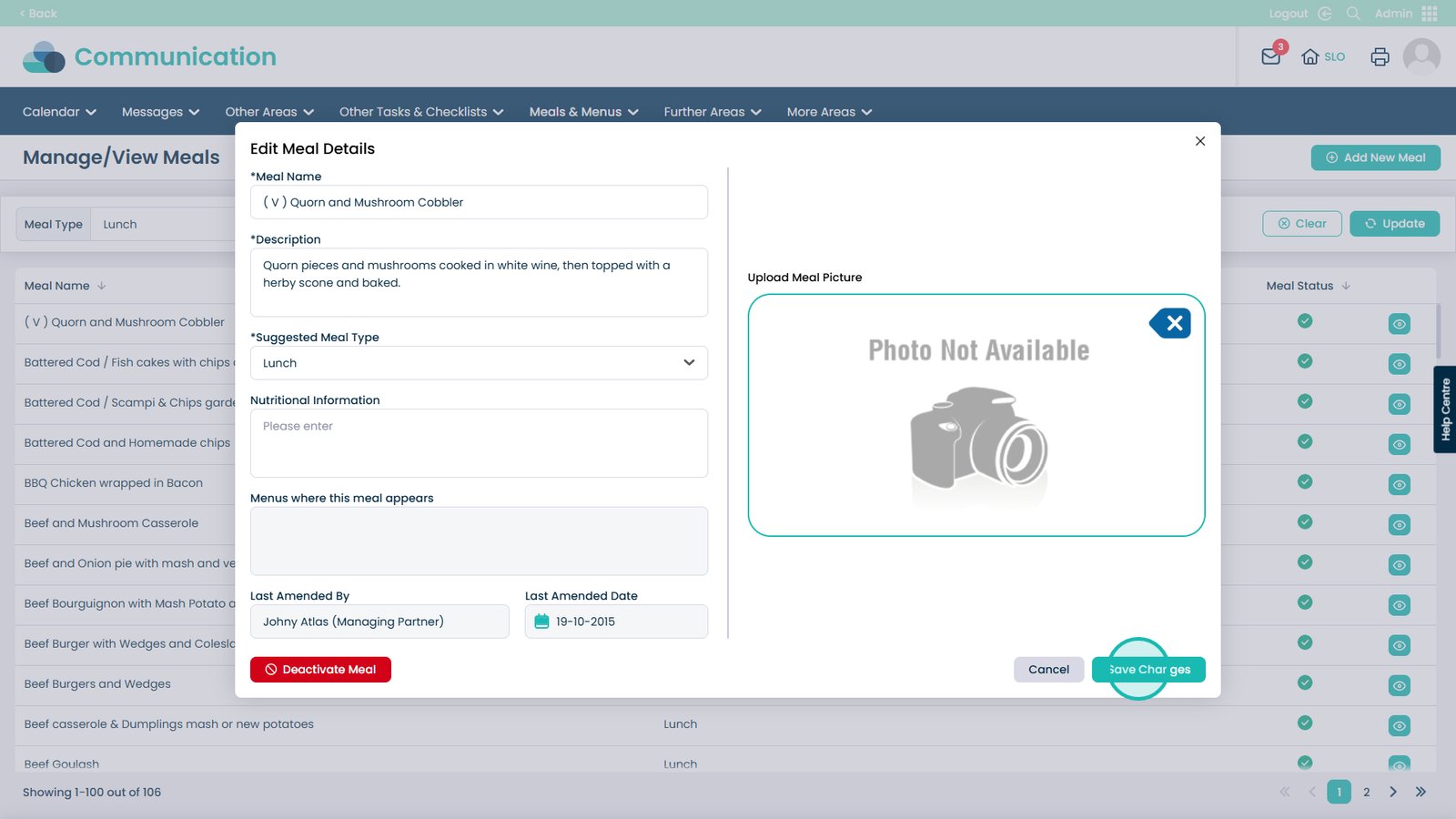Click the search magnifier icon in top bar
This screenshot has height=819, width=1456.
click(1353, 14)
